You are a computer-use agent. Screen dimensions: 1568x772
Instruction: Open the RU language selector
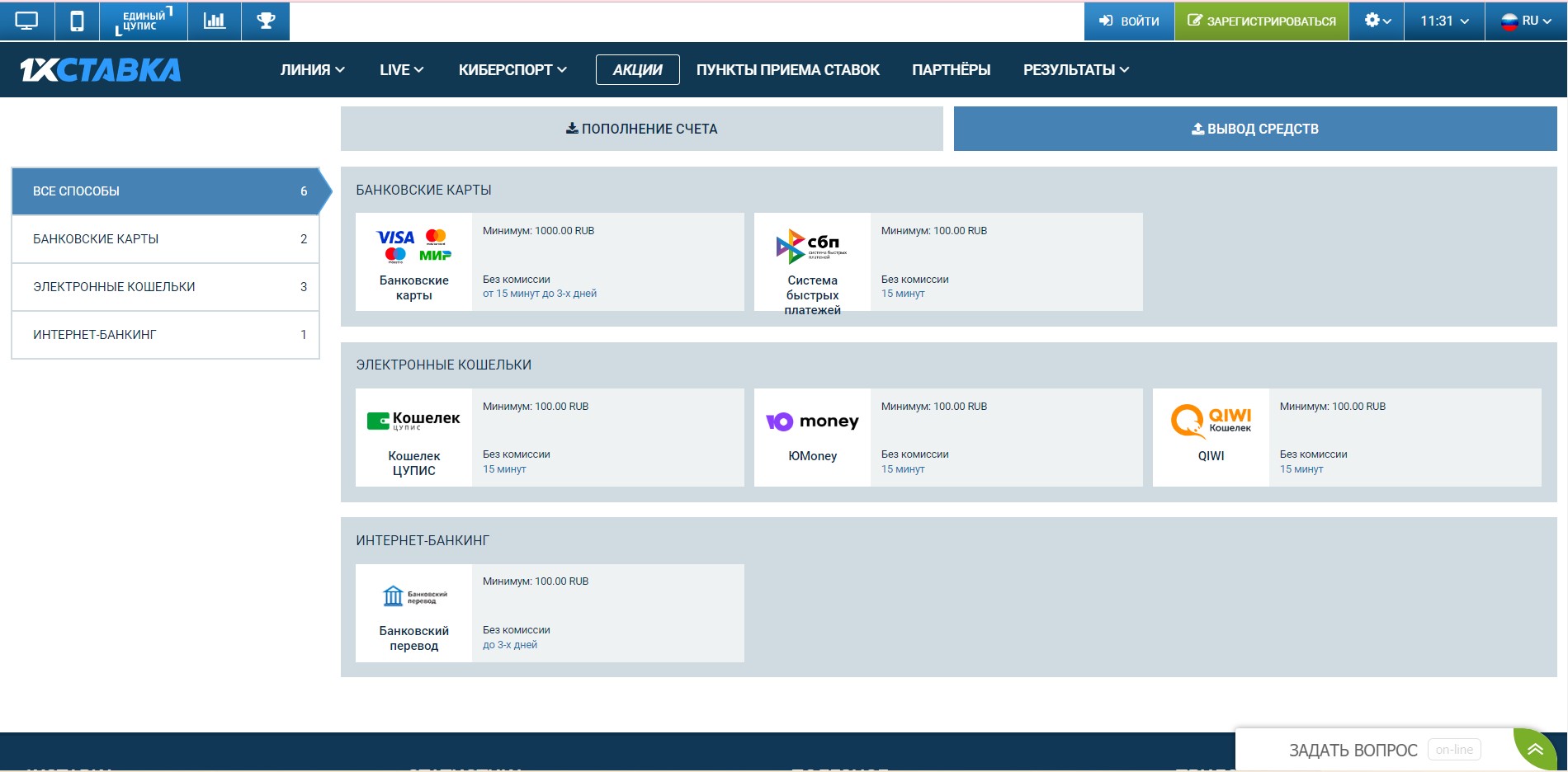[1526, 21]
